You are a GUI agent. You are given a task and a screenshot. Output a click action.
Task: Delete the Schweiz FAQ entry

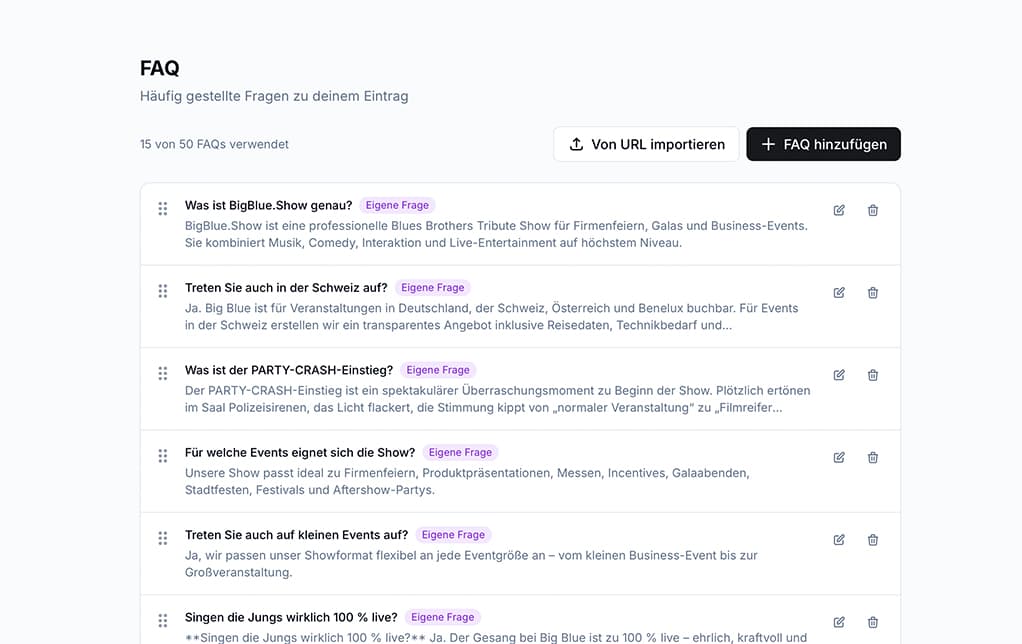873,293
